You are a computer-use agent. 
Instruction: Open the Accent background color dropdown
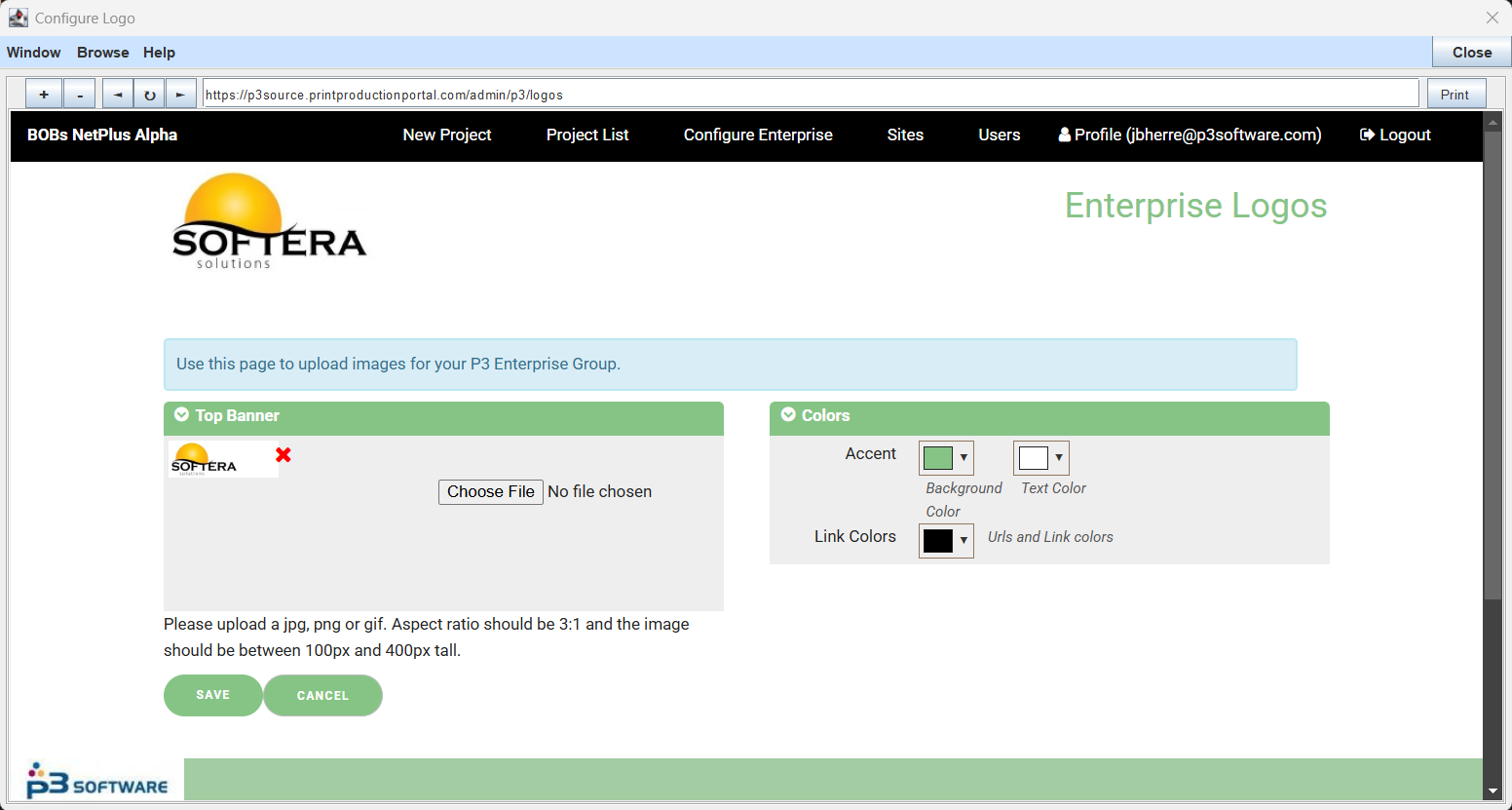[x=946, y=457]
